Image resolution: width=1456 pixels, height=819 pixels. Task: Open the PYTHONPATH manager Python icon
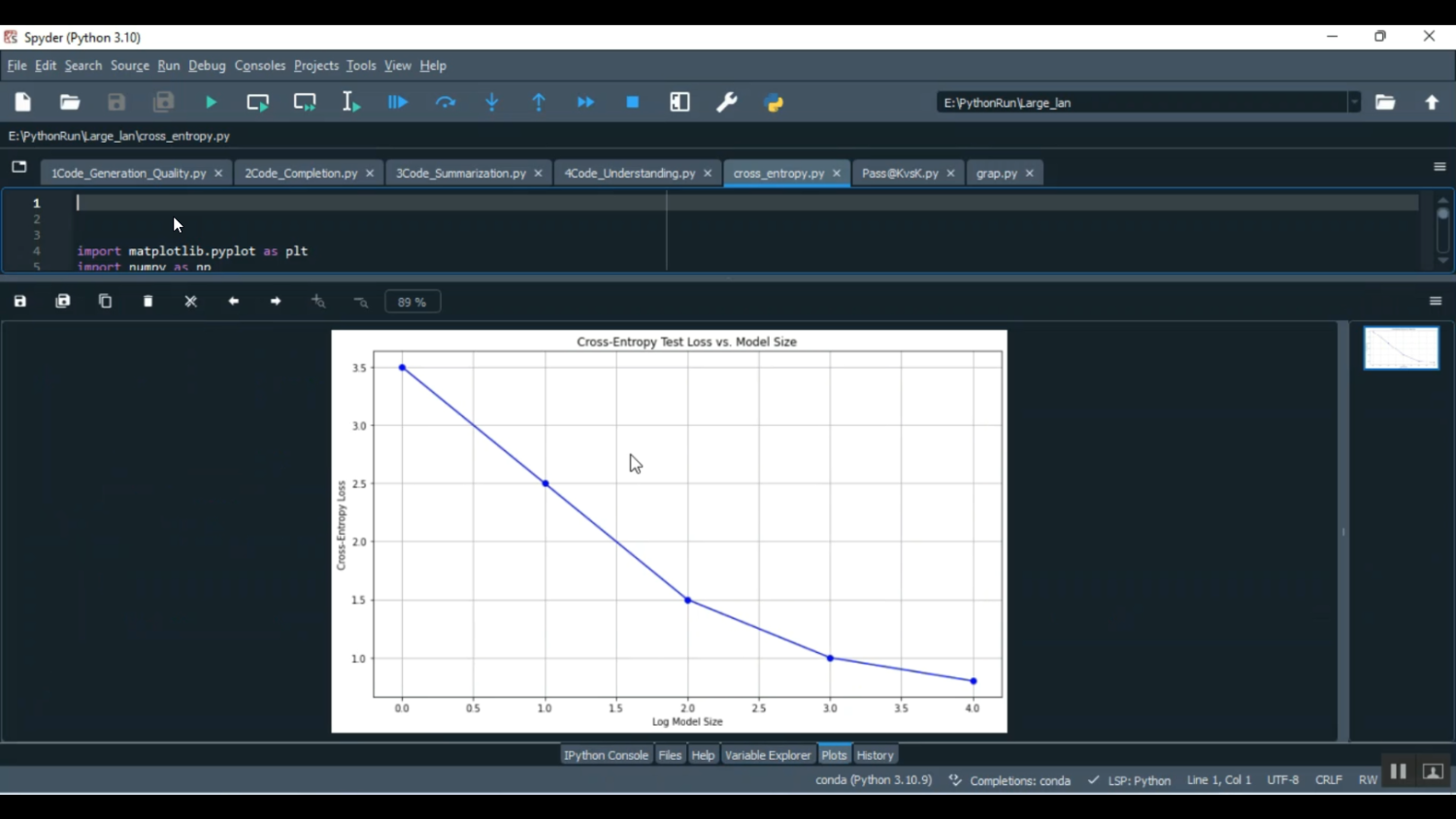point(774,103)
